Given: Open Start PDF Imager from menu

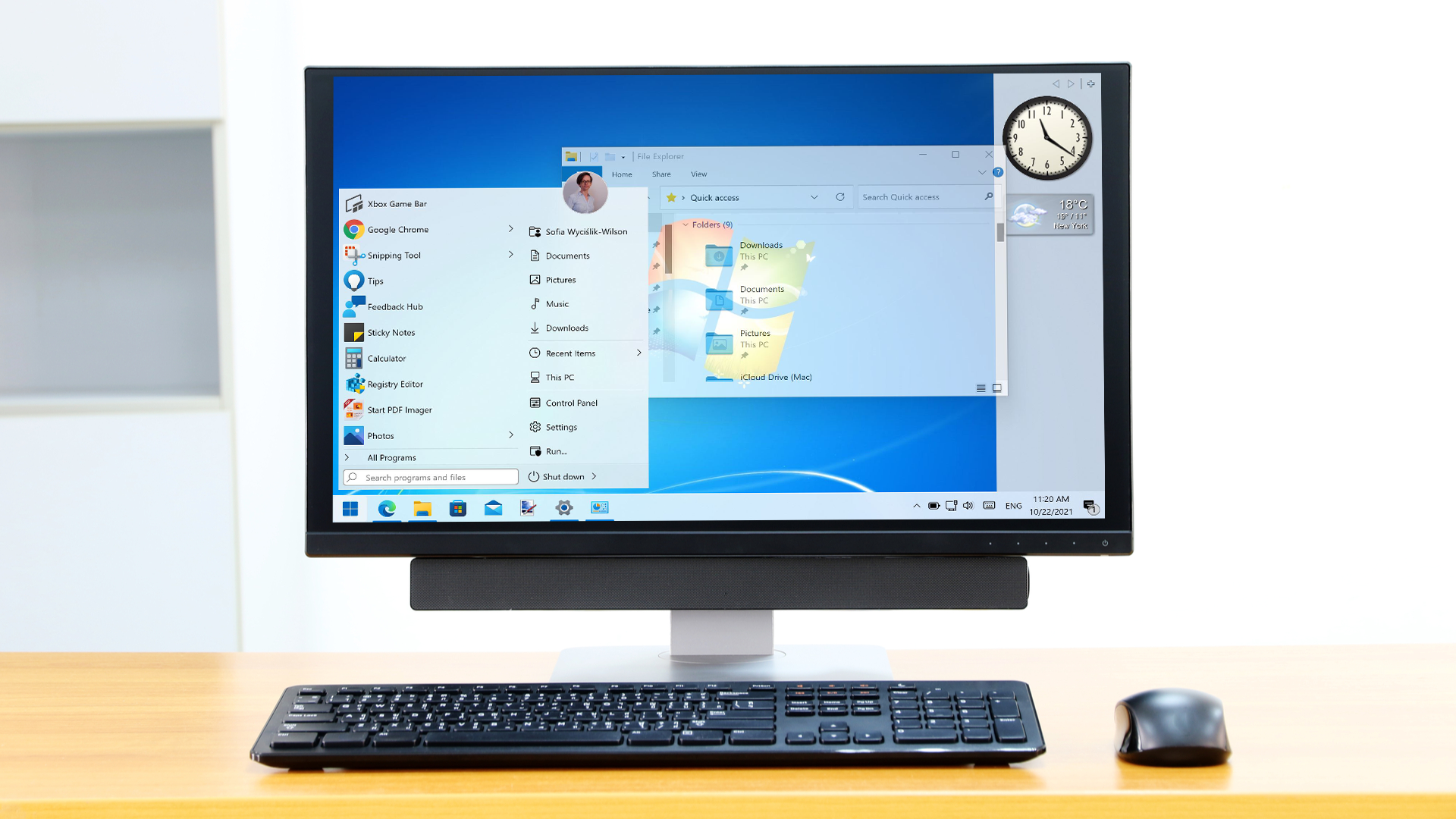Looking at the screenshot, I should [x=397, y=409].
